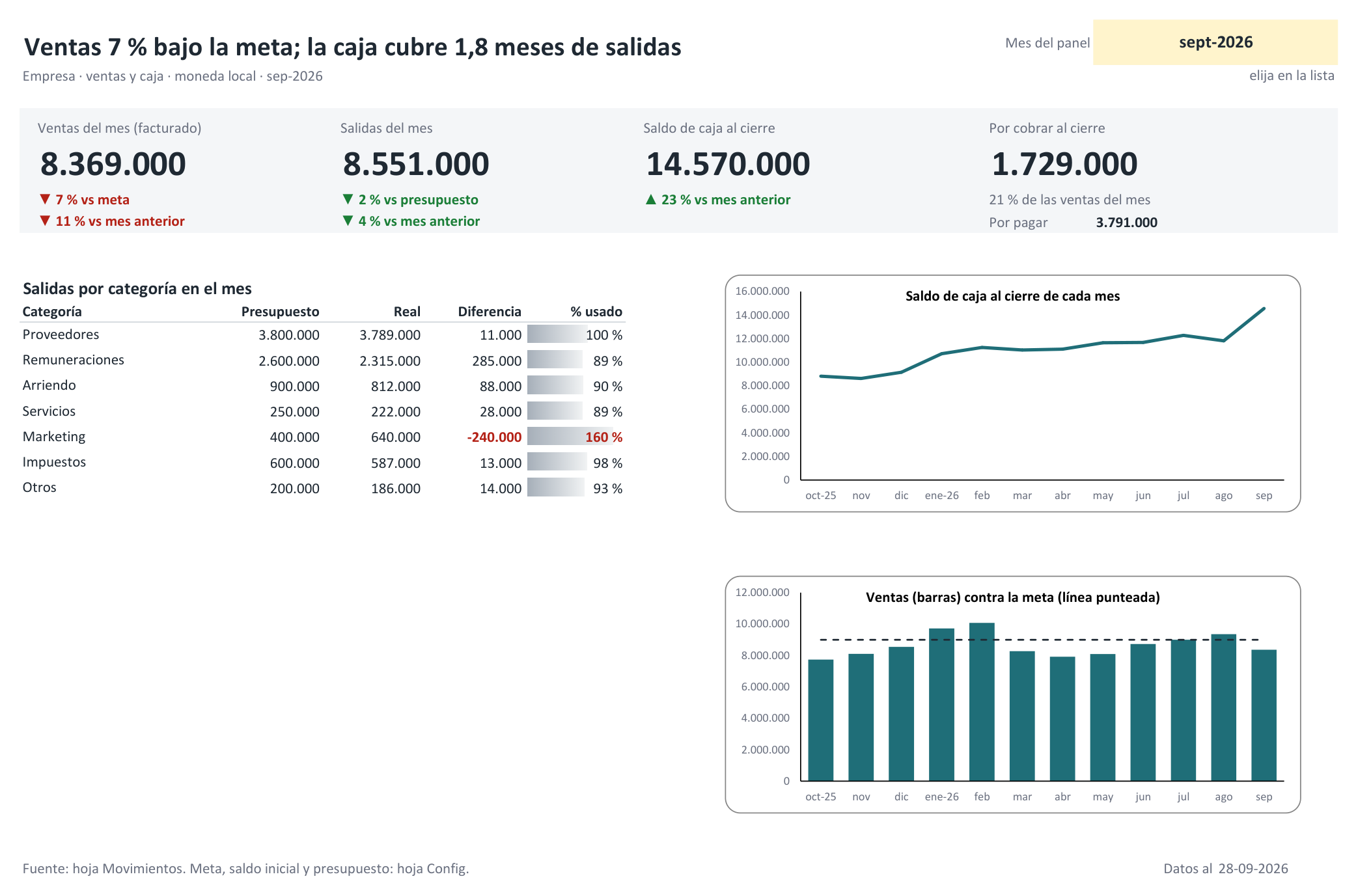
Task: Click the 'elija en la lista' hint
Action: click(1292, 75)
